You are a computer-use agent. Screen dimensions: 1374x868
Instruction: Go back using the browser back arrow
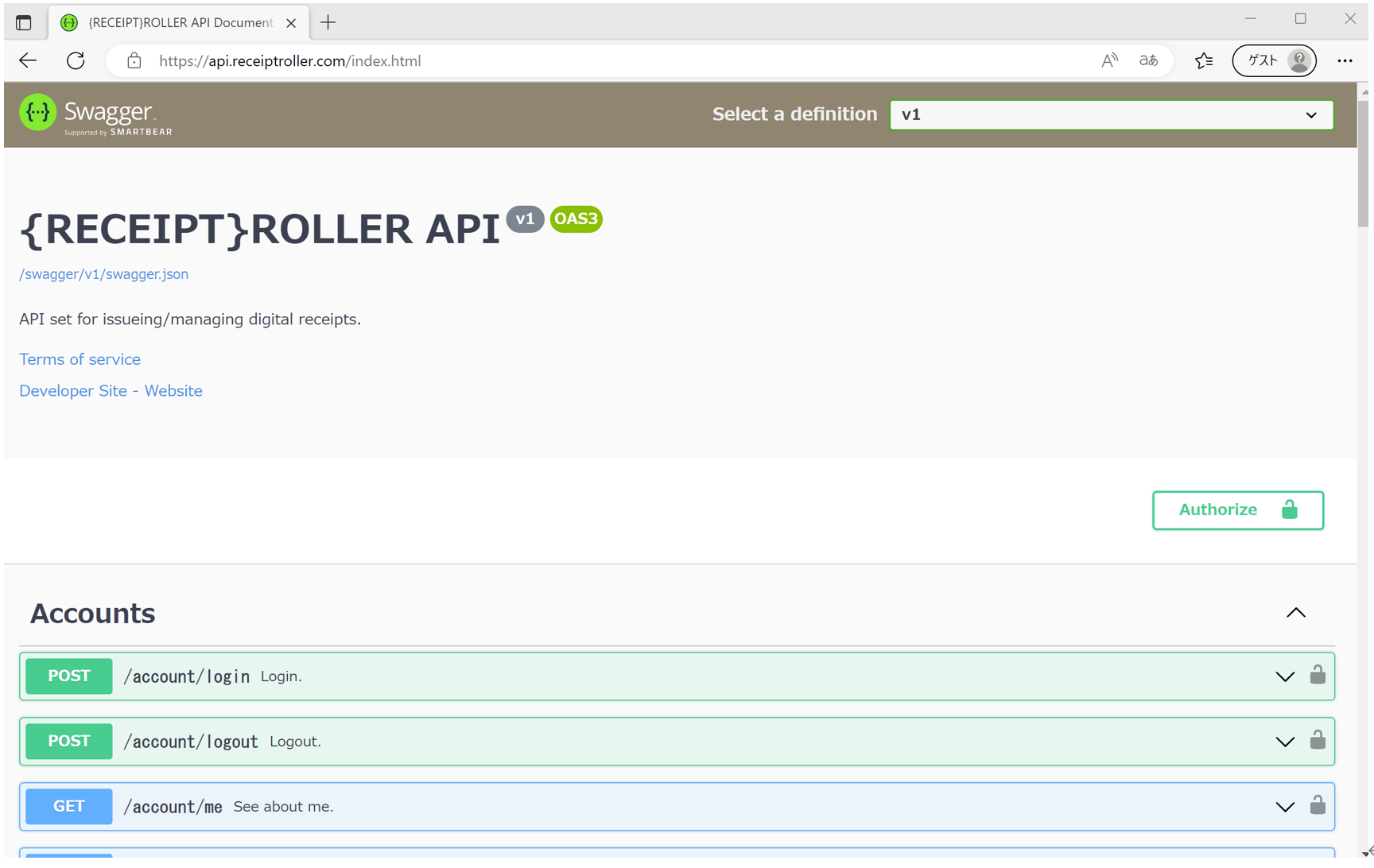click(x=28, y=60)
